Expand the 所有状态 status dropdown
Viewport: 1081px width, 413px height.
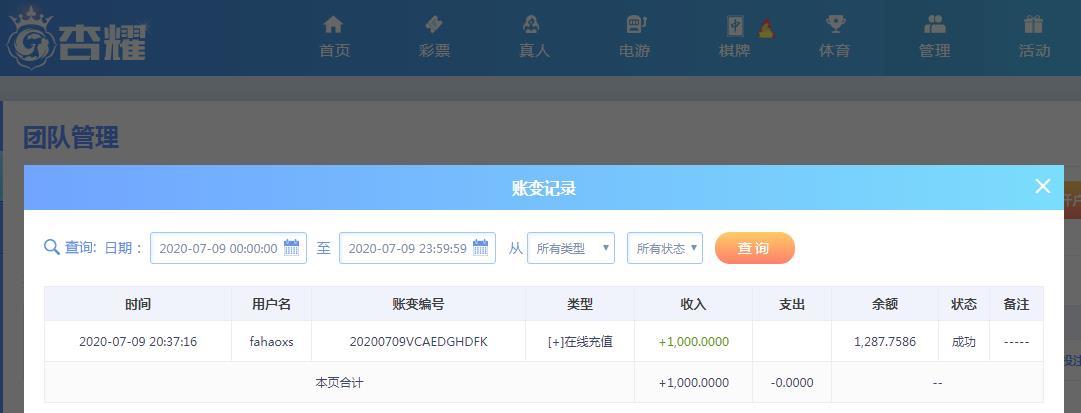coord(664,248)
